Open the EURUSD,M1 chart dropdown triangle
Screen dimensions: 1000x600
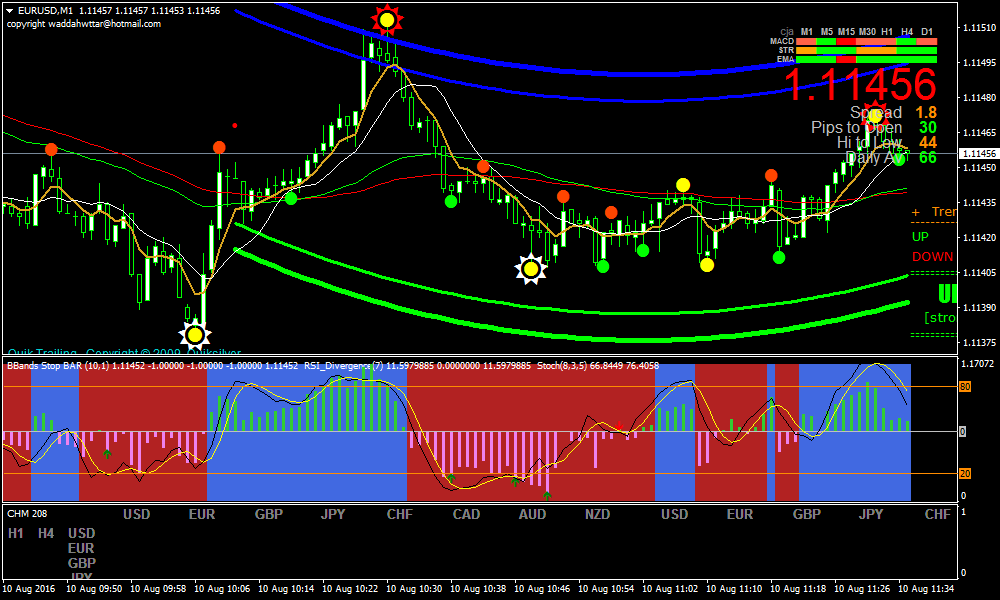click(10, 11)
